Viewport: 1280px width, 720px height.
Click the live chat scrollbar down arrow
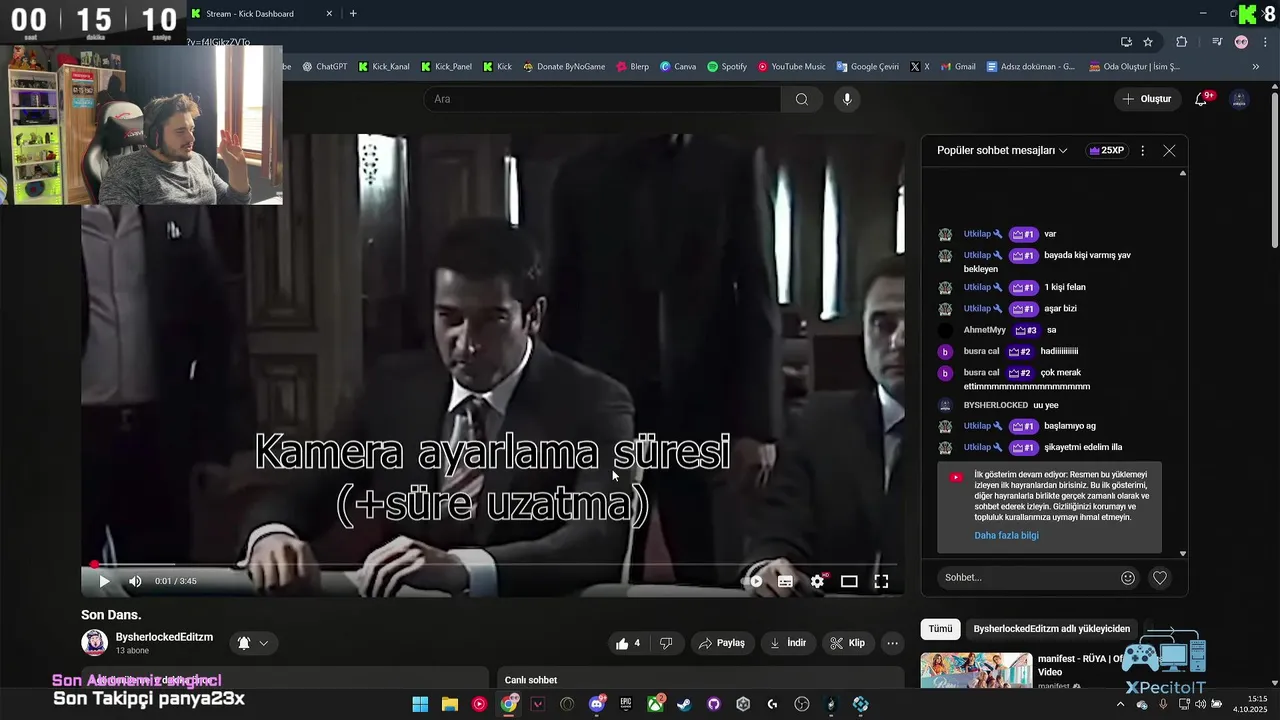pyautogui.click(x=1183, y=553)
